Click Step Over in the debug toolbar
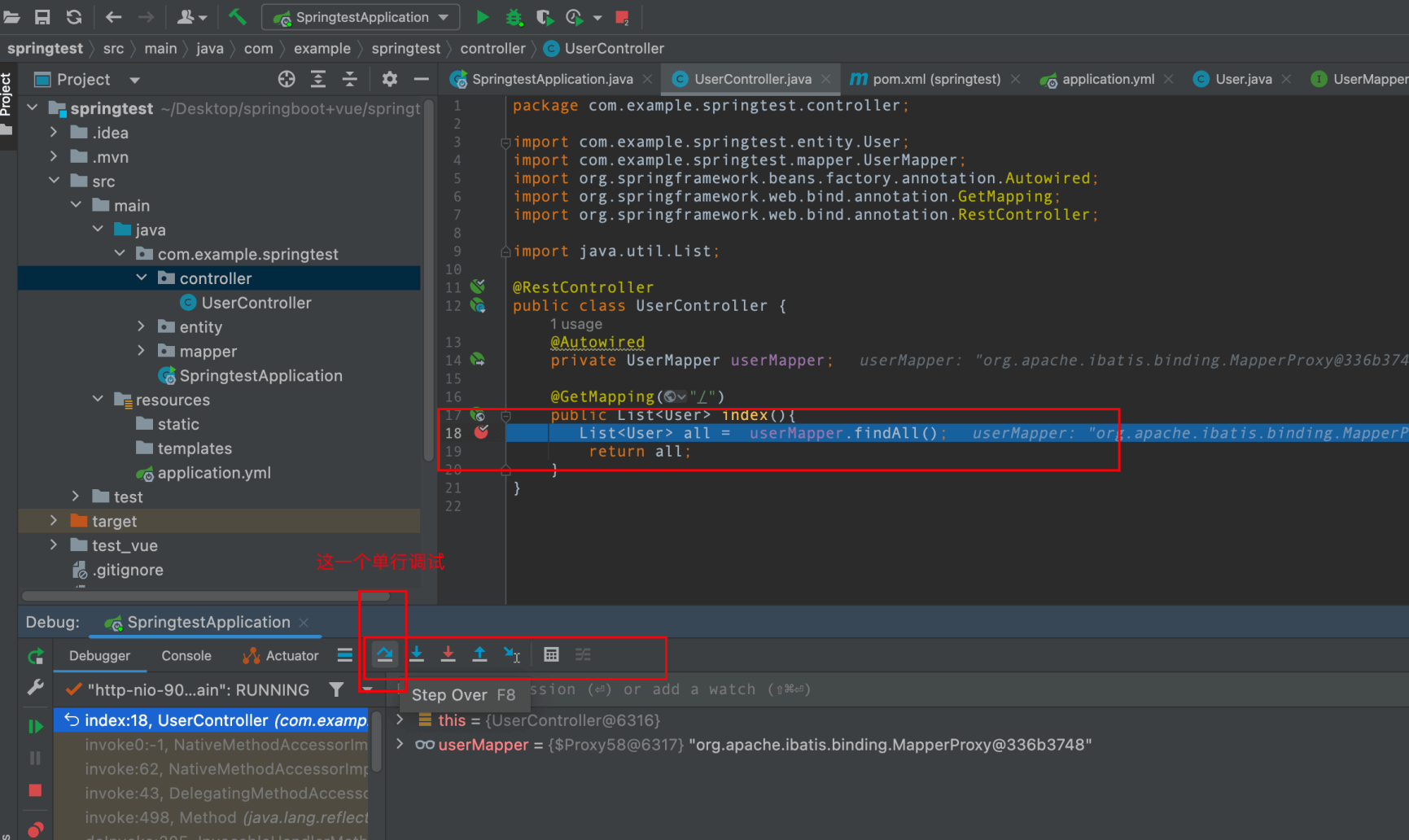Viewport: 1409px width, 840px height. (385, 654)
